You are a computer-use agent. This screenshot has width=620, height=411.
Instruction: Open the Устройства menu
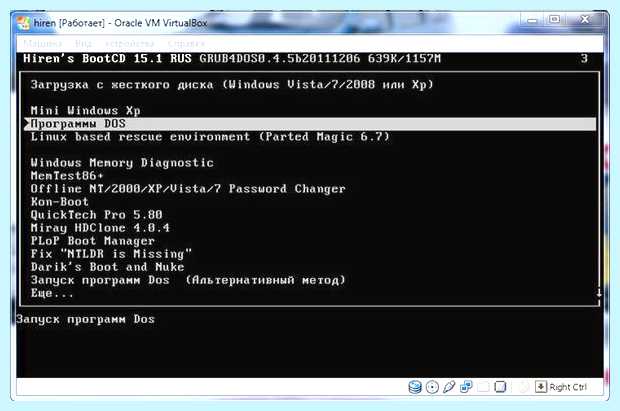pos(130,43)
